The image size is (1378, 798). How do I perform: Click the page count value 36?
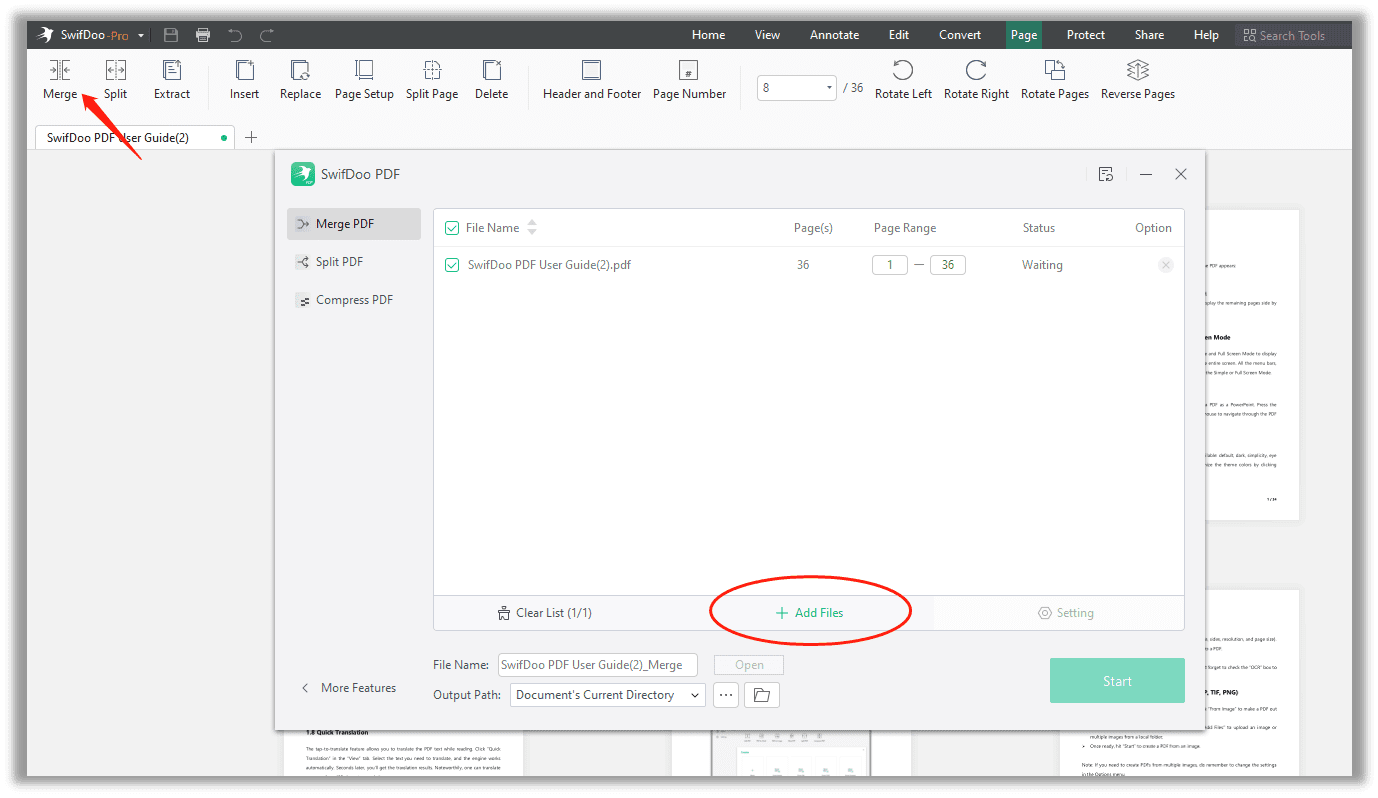point(803,265)
